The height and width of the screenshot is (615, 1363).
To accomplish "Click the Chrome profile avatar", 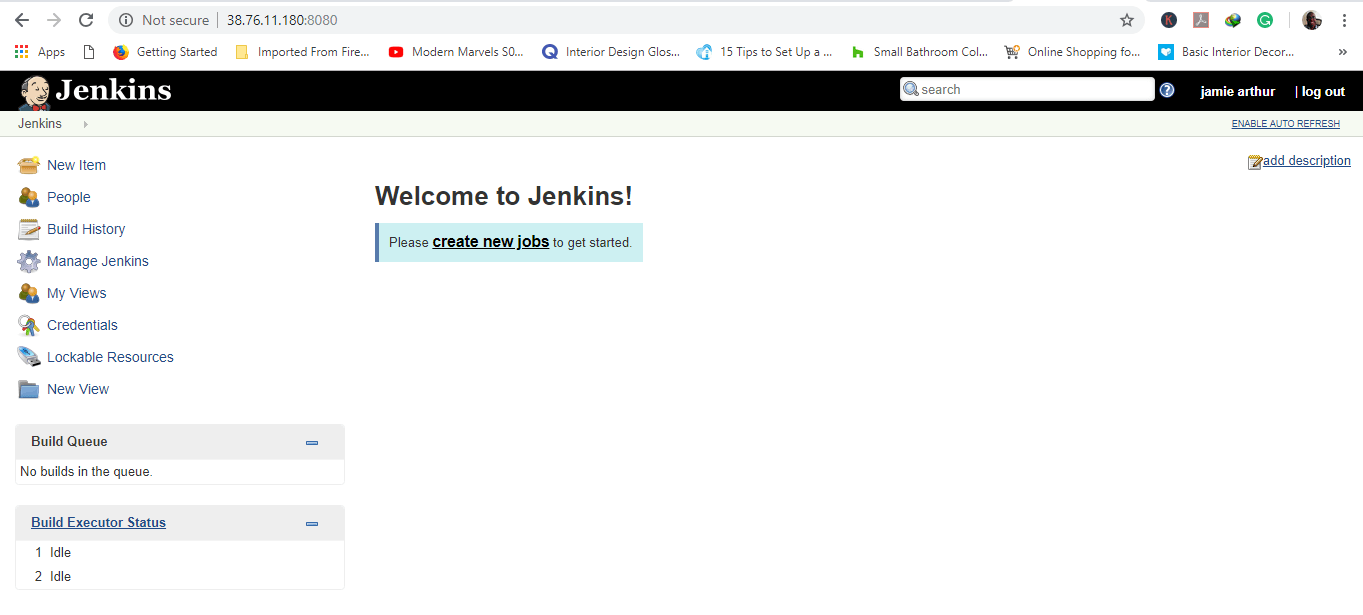I will pyautogui.click(x=1312, y=20).
